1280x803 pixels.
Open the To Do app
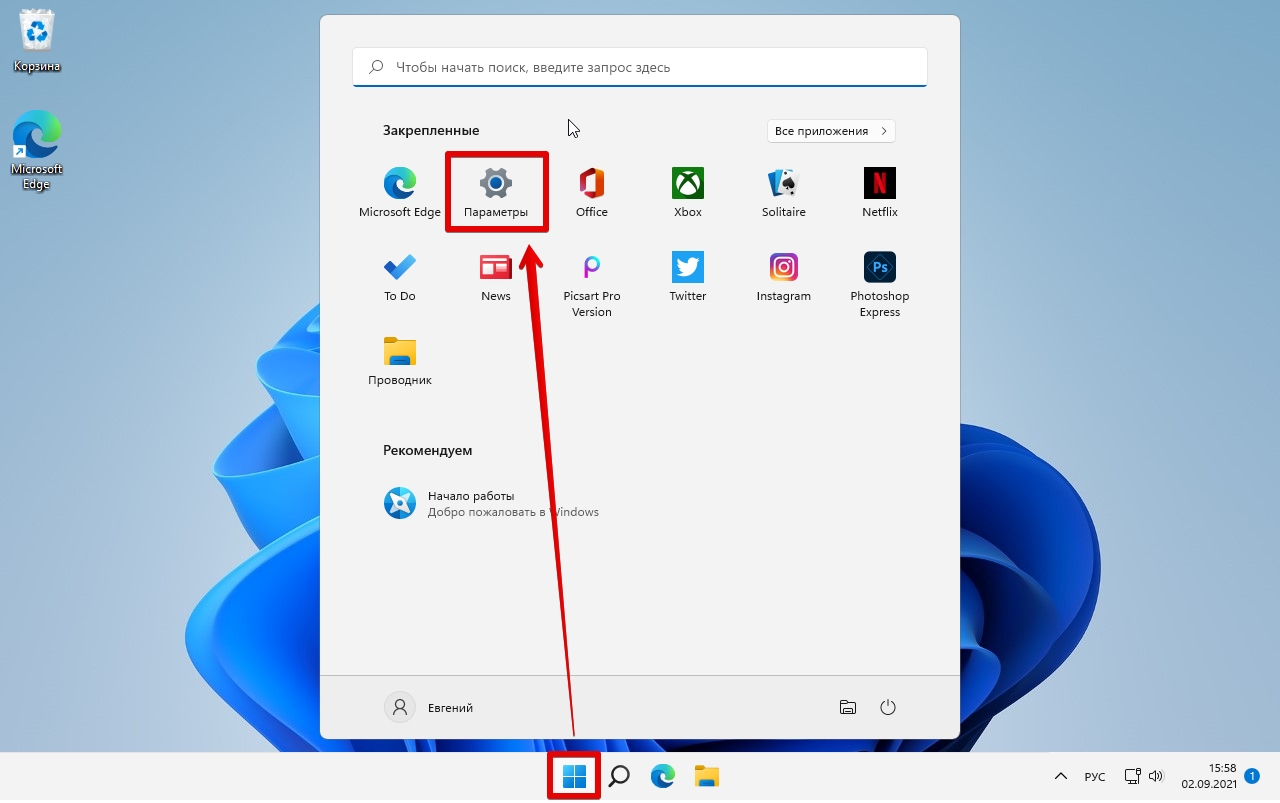(x=400, y=276)
